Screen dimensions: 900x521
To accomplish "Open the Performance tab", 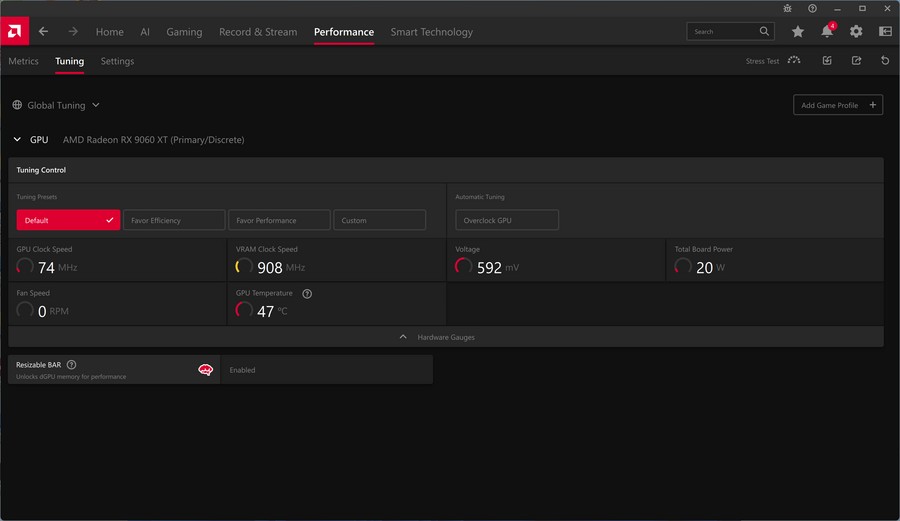I will tap(344, 32).
